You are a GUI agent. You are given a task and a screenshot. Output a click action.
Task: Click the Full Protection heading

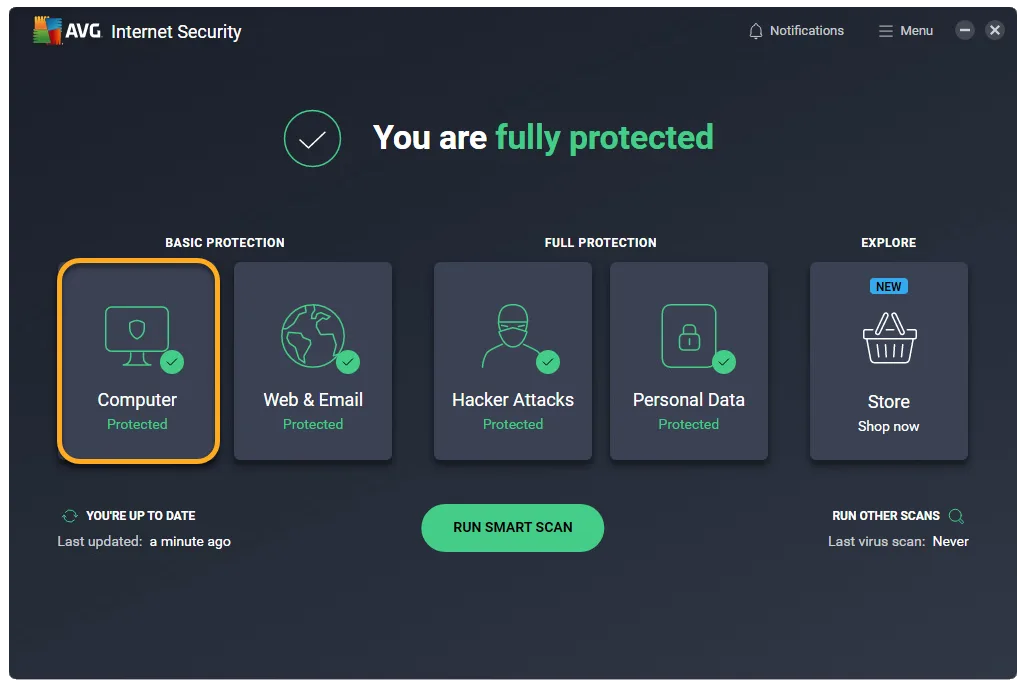pos(601,243)
